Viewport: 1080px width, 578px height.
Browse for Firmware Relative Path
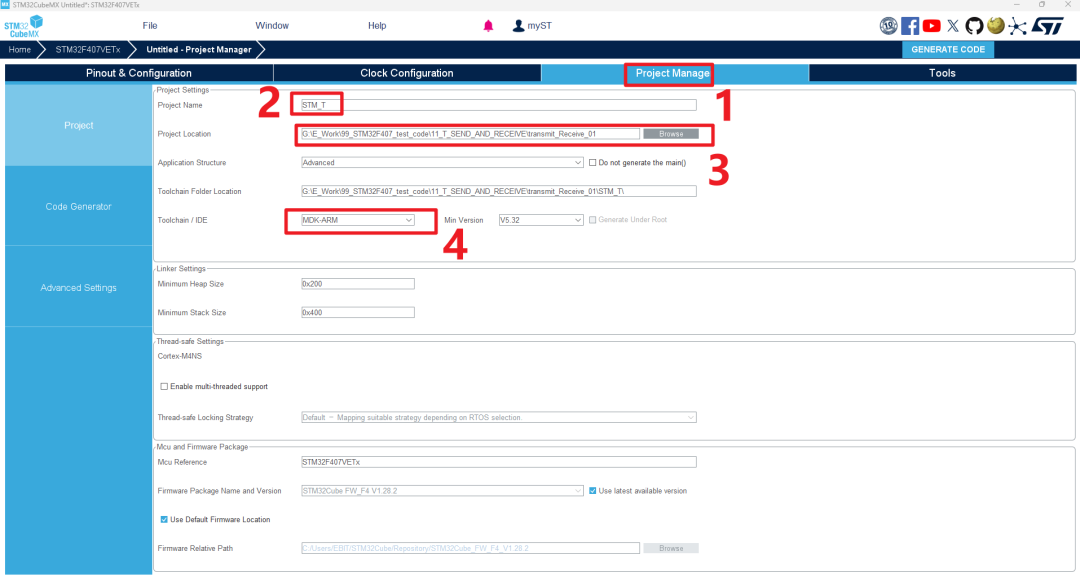click(x=671, y=548)
